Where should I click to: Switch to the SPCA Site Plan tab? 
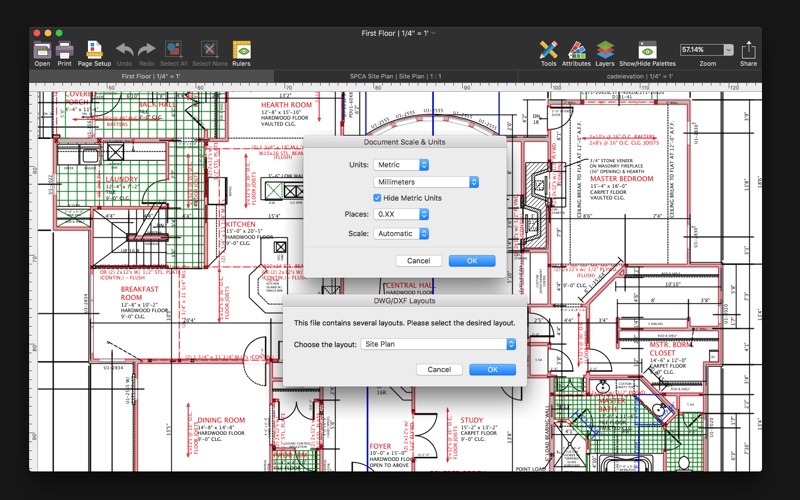(x=395, y=76)
